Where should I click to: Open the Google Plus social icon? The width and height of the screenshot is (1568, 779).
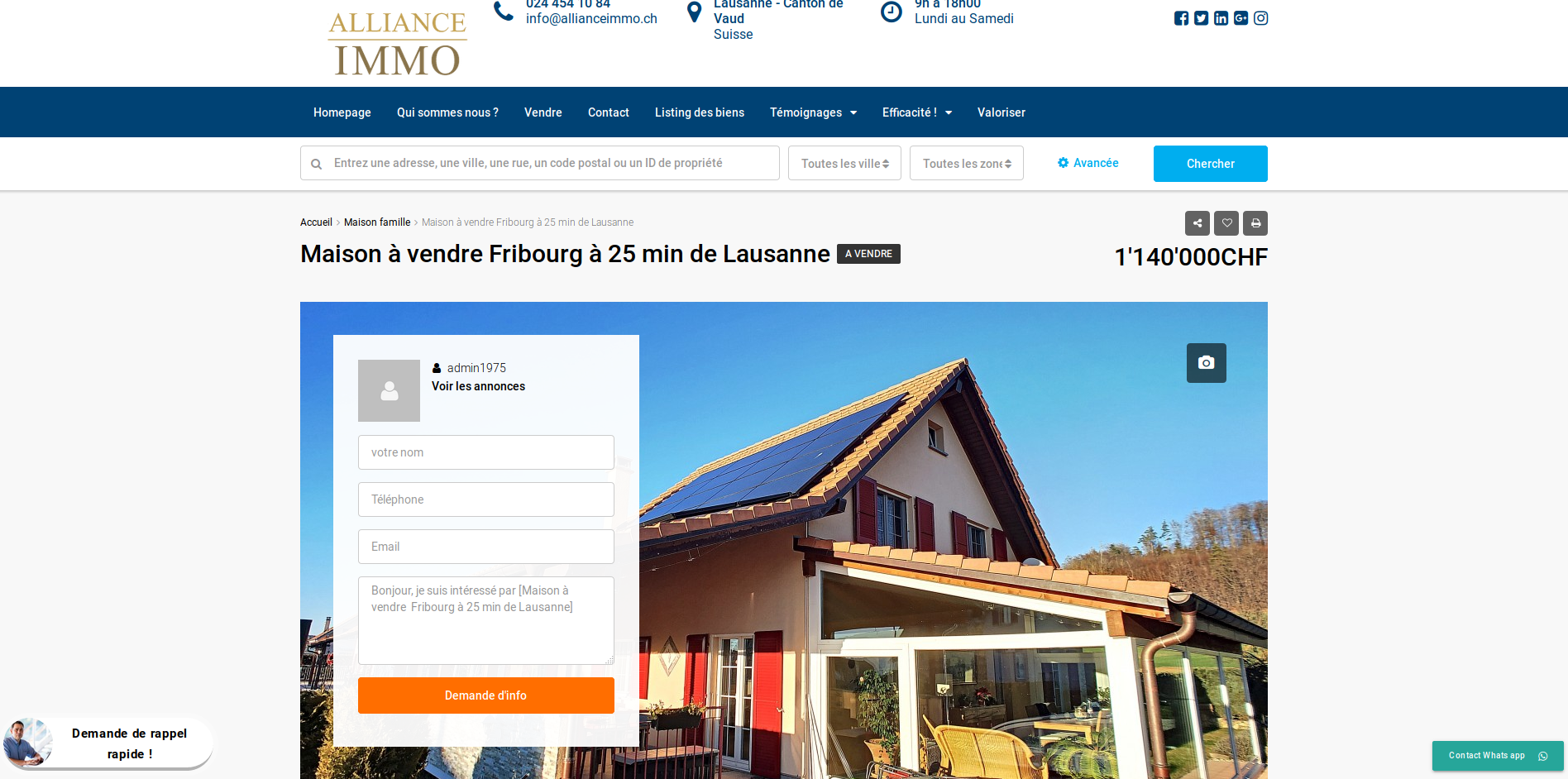(1241, 18)
